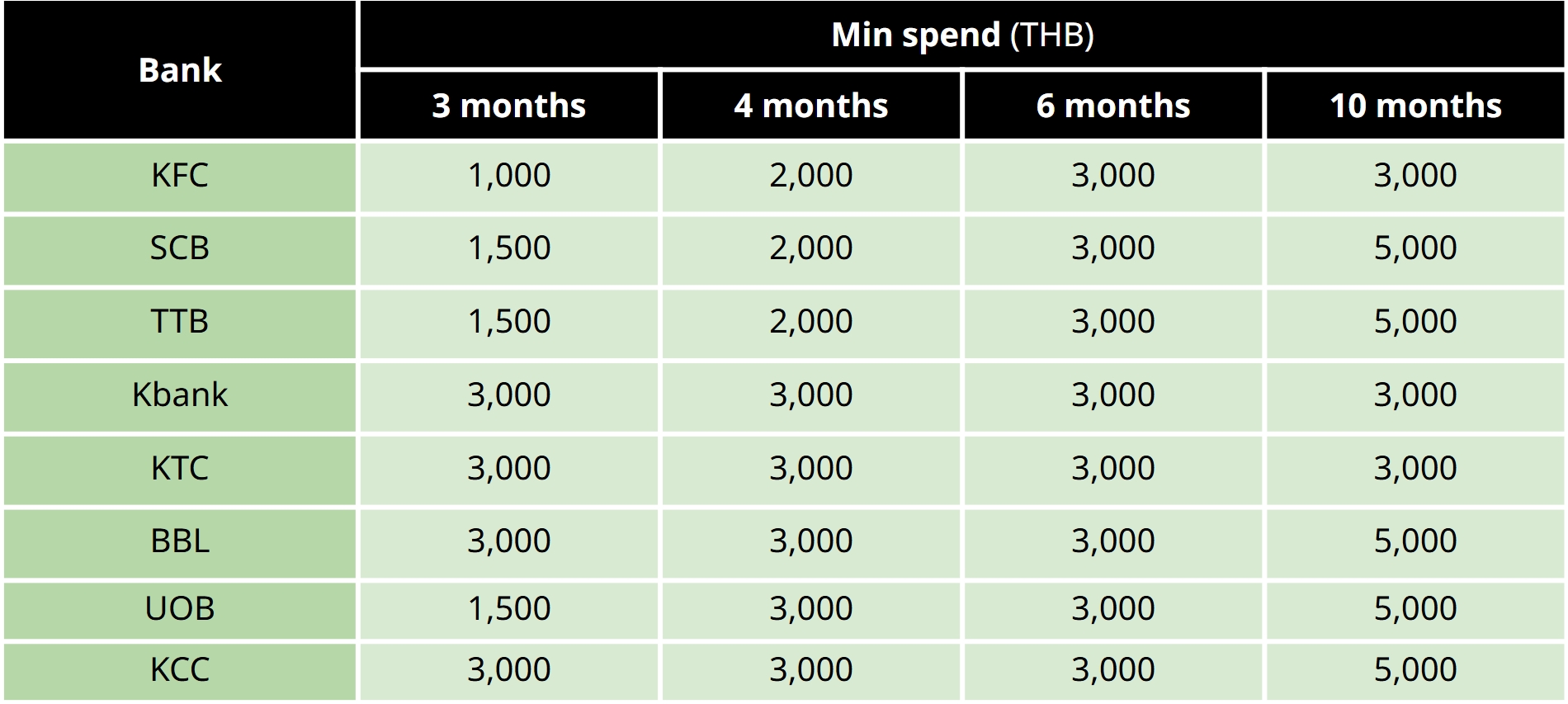Image resolution: width=1568 pixels, height=704 pixels.
Task: Click the 3 months column header
Action: [508, 106]
